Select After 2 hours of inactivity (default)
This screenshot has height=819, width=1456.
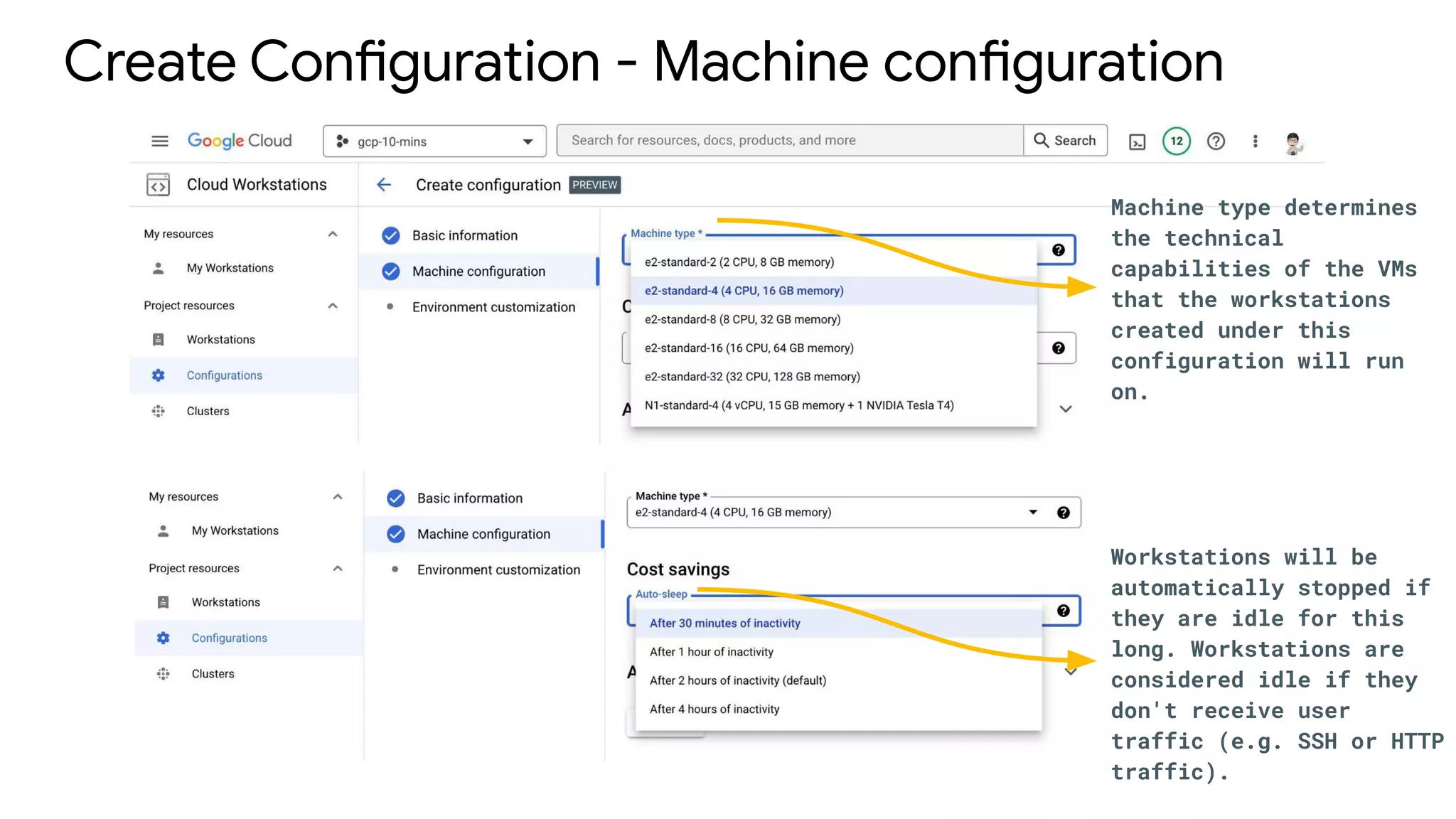tap(838, 680)
